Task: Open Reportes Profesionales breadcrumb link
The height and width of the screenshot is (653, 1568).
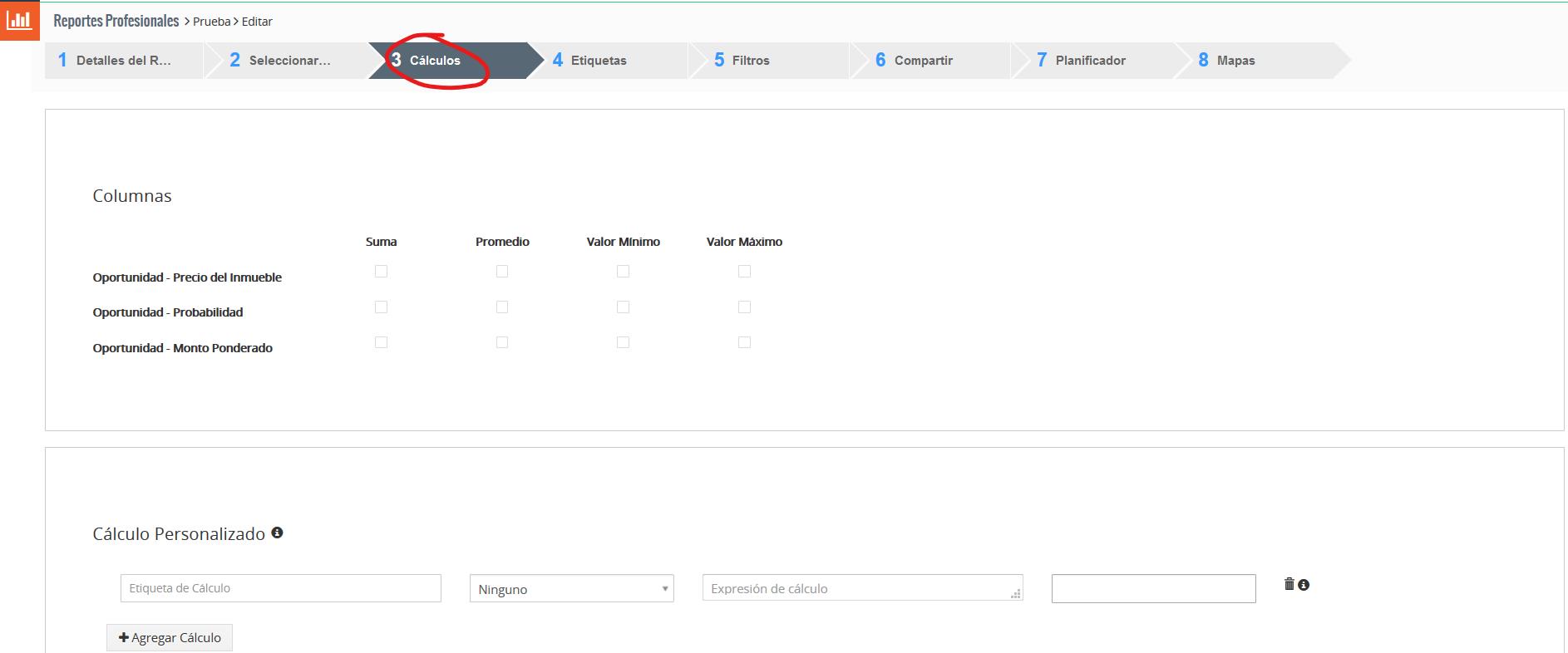Action: [x=116, y=21]
